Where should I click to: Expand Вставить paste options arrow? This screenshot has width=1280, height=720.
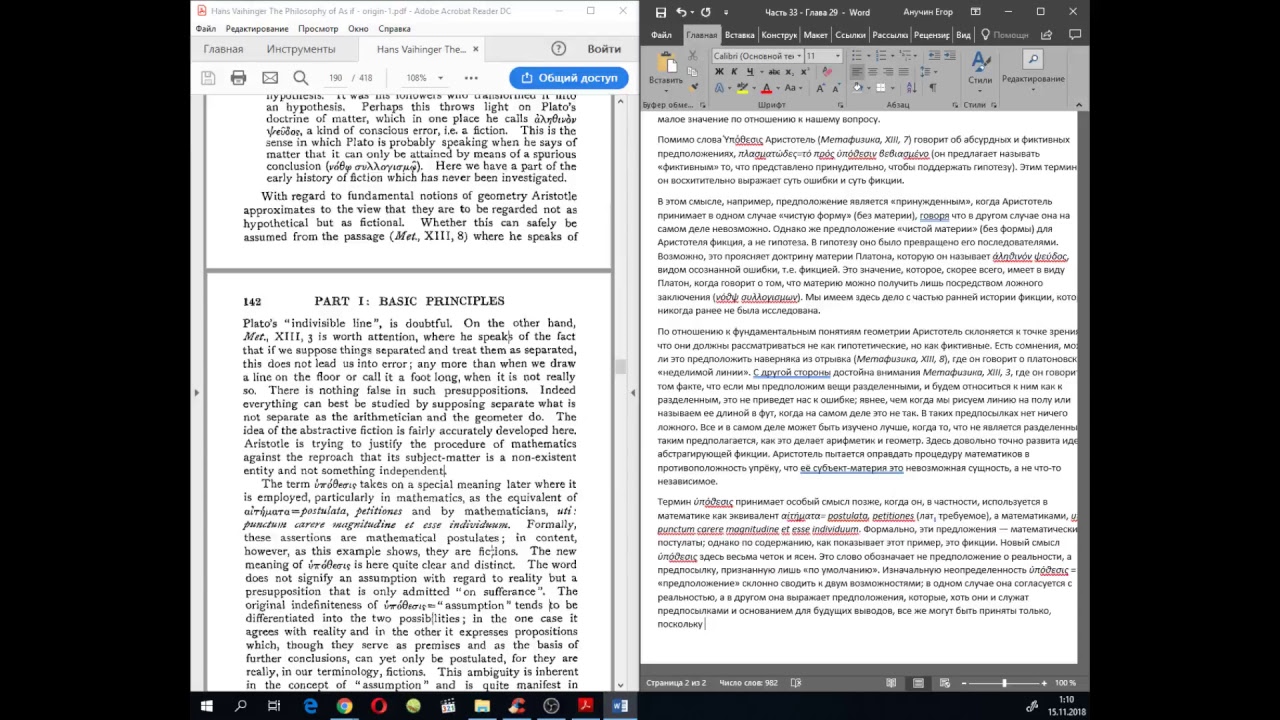pos(666,91)
